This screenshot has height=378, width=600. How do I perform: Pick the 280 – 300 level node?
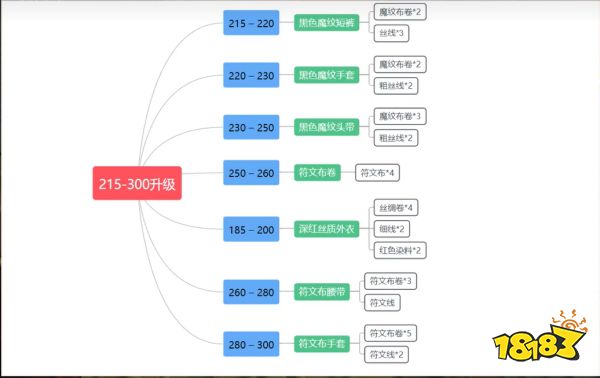point(251,344)
